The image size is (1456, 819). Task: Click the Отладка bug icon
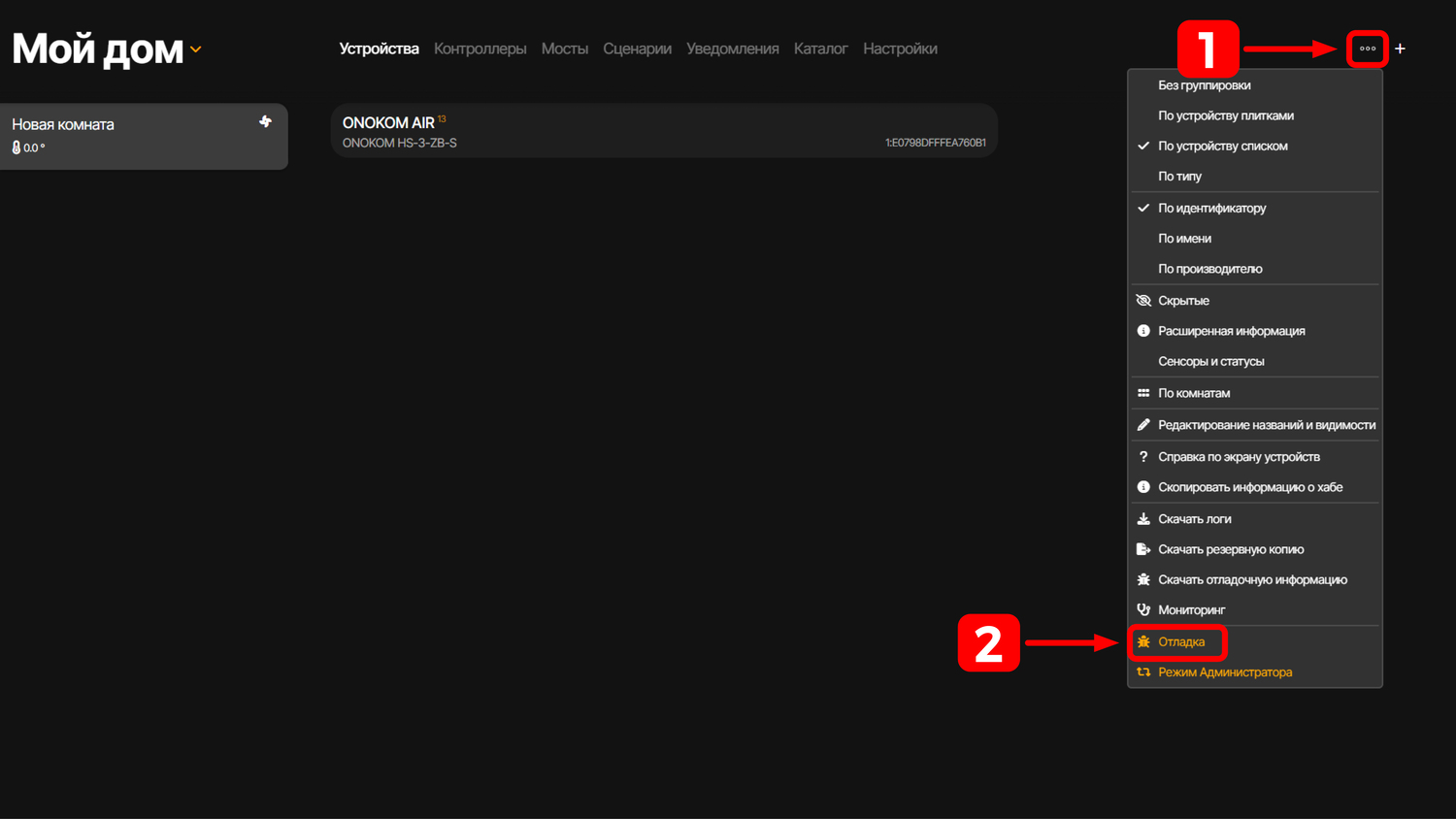(1143, 642)
